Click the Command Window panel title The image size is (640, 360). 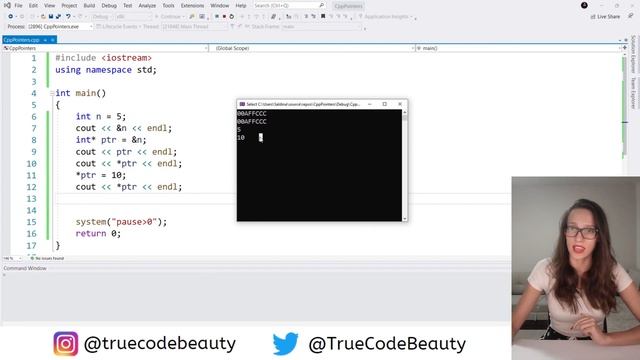tap(25, 268)
